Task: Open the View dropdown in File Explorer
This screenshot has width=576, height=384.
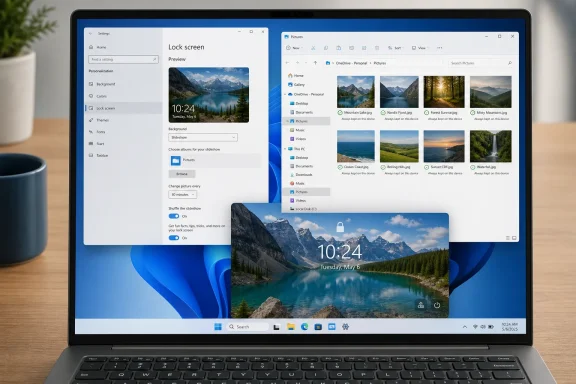Action: (420, 48)
